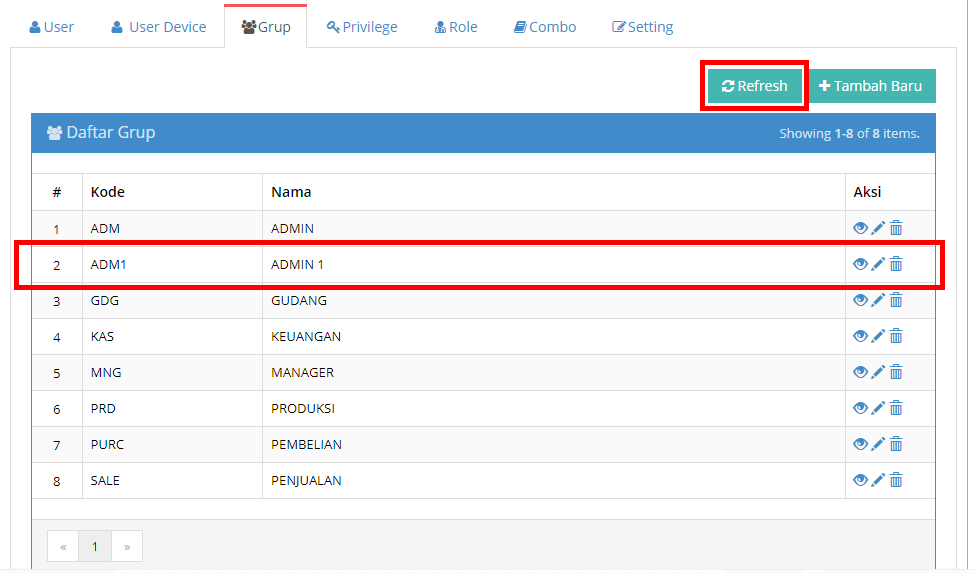977x573 pixels.
Task: View the PRODUKSI group details
Action: click(x=860, y=409)
